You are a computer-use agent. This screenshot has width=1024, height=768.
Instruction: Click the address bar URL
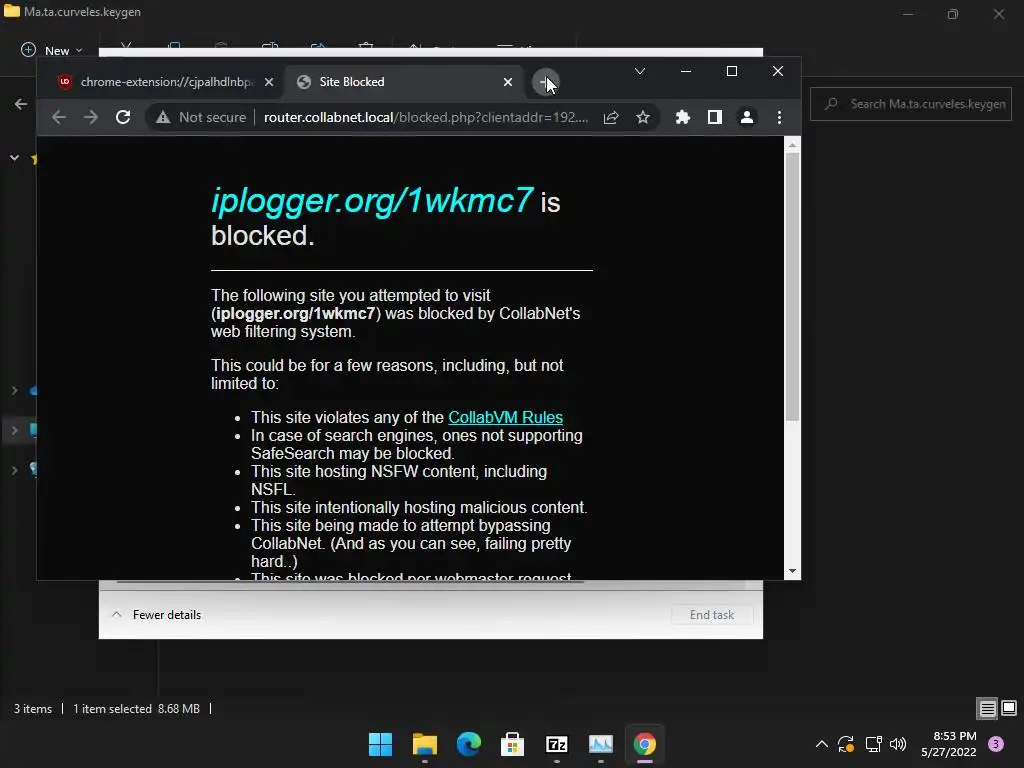click(426, 118)
